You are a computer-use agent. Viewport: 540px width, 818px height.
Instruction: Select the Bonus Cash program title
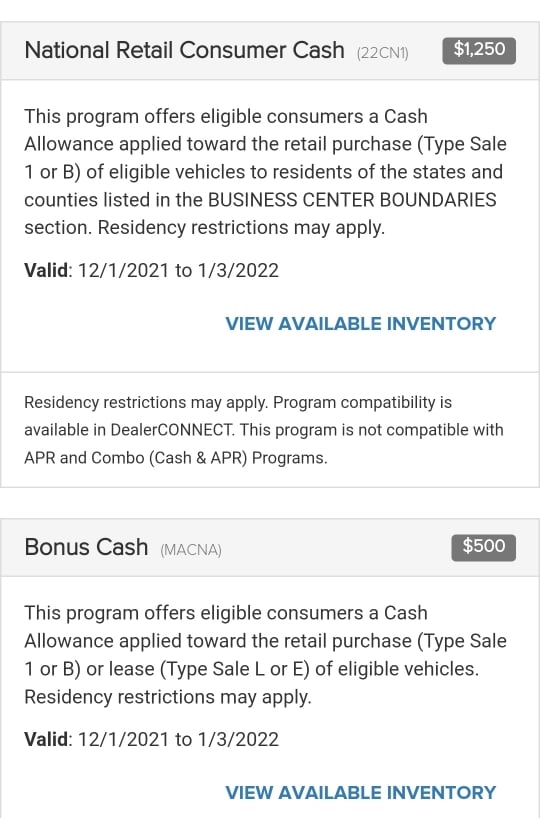pyautogui.click(x=86, y=547)
